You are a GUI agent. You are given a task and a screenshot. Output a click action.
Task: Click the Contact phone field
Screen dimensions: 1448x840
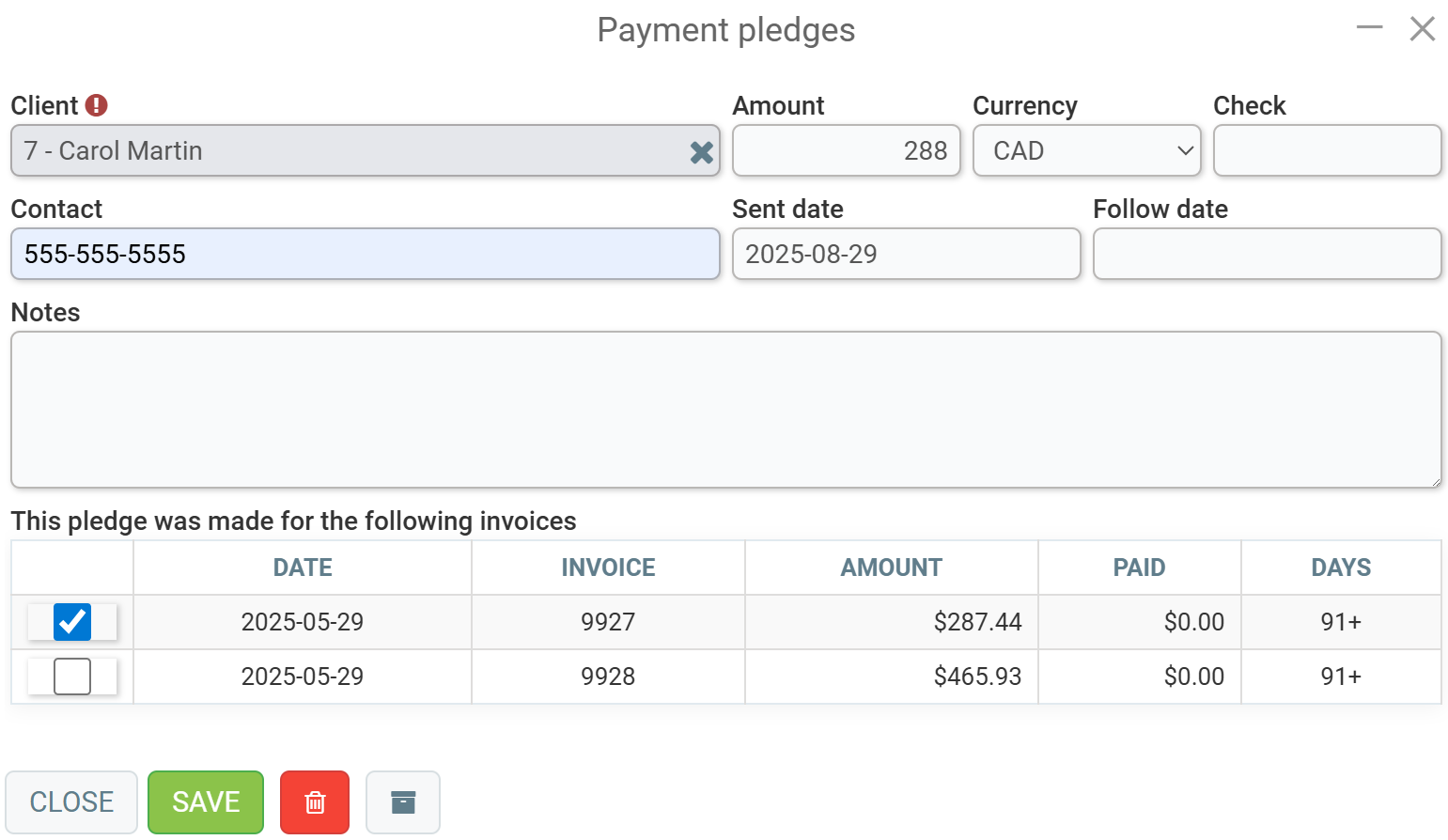(x=365, y=254)
